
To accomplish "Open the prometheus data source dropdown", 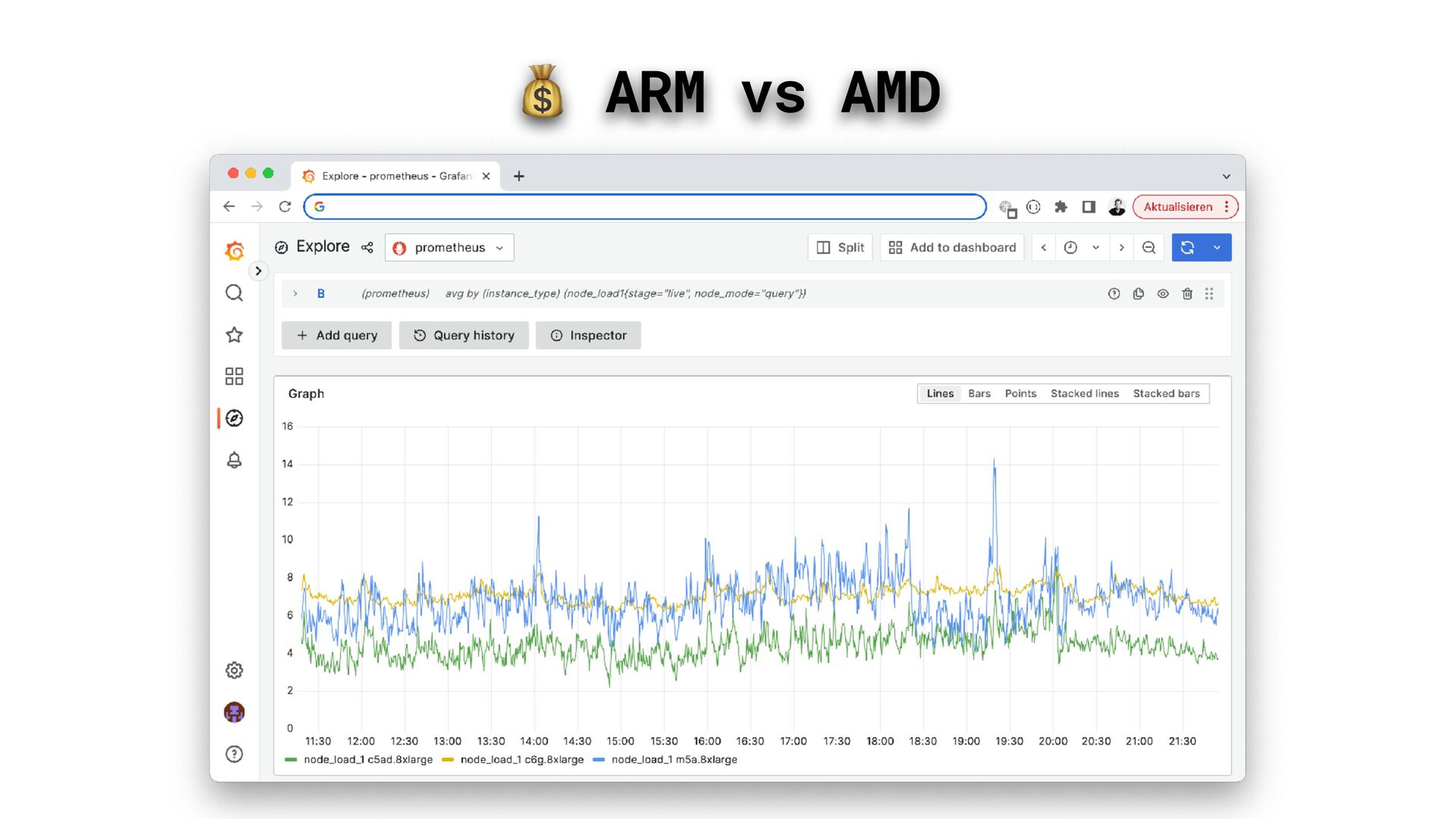I will tap(449, 247).
